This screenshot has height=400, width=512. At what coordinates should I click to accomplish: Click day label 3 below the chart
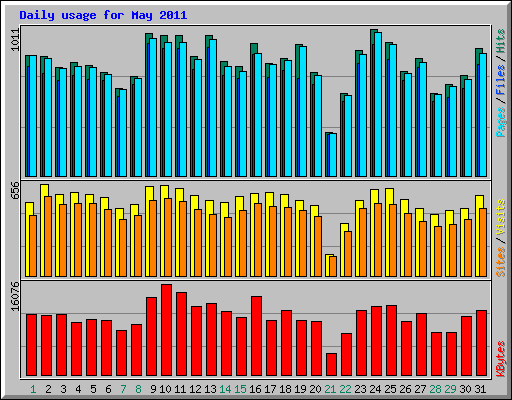click(x=63, y=389)
